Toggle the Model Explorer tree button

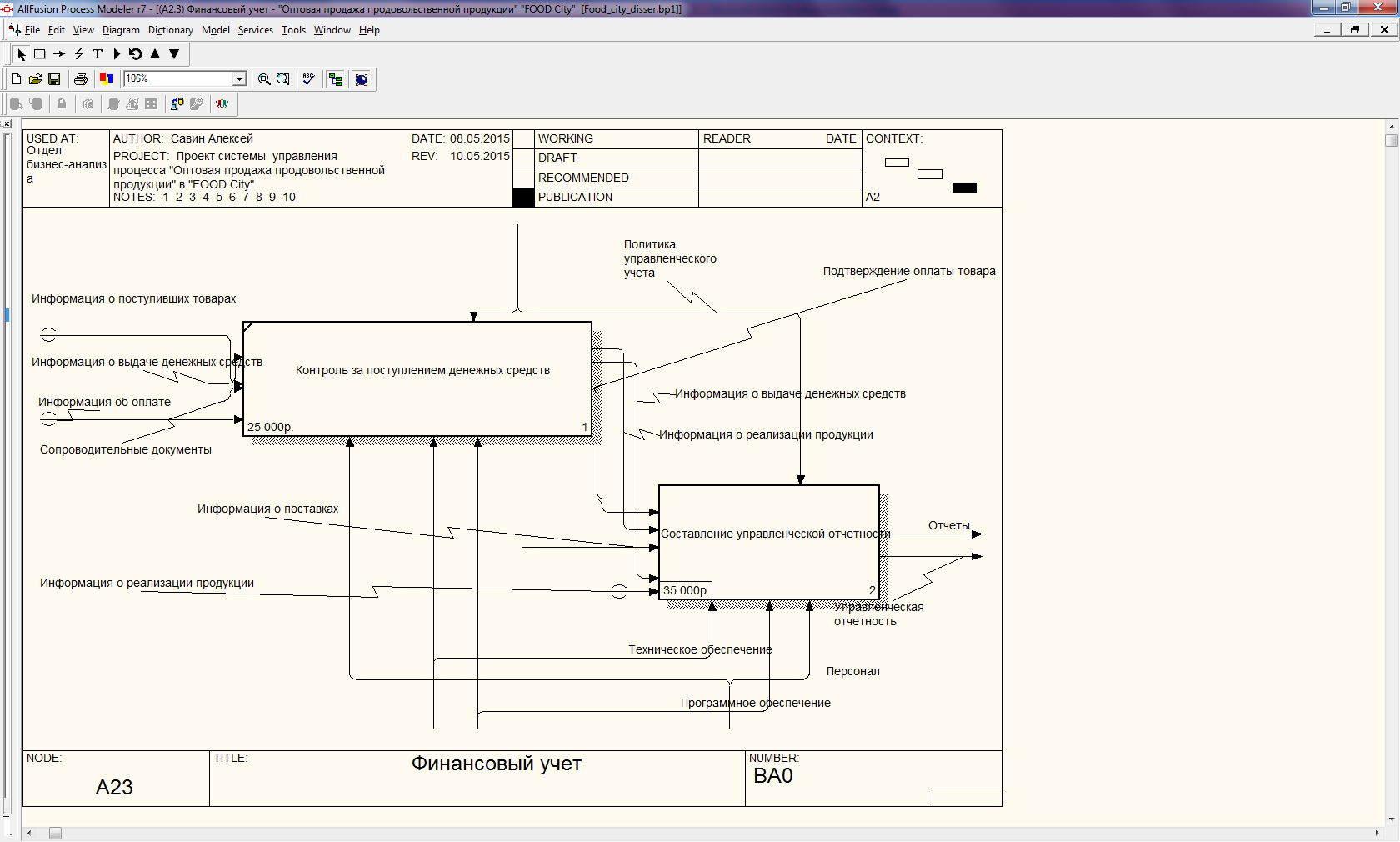pos(336,79)
